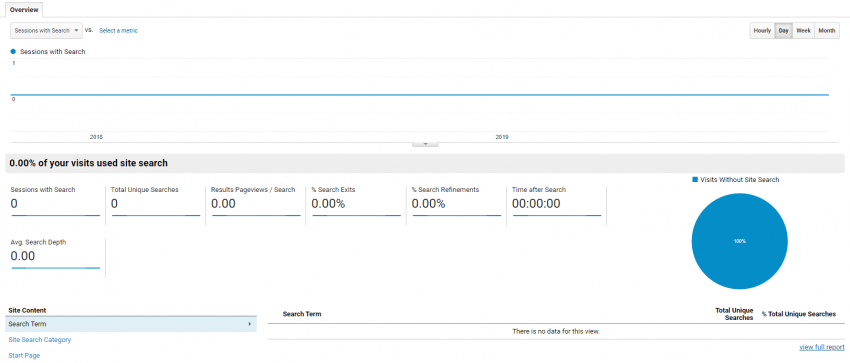Select Search Term in Site Content
The image size is (850, 363).
pyautogui.click(x=131, y=324)
